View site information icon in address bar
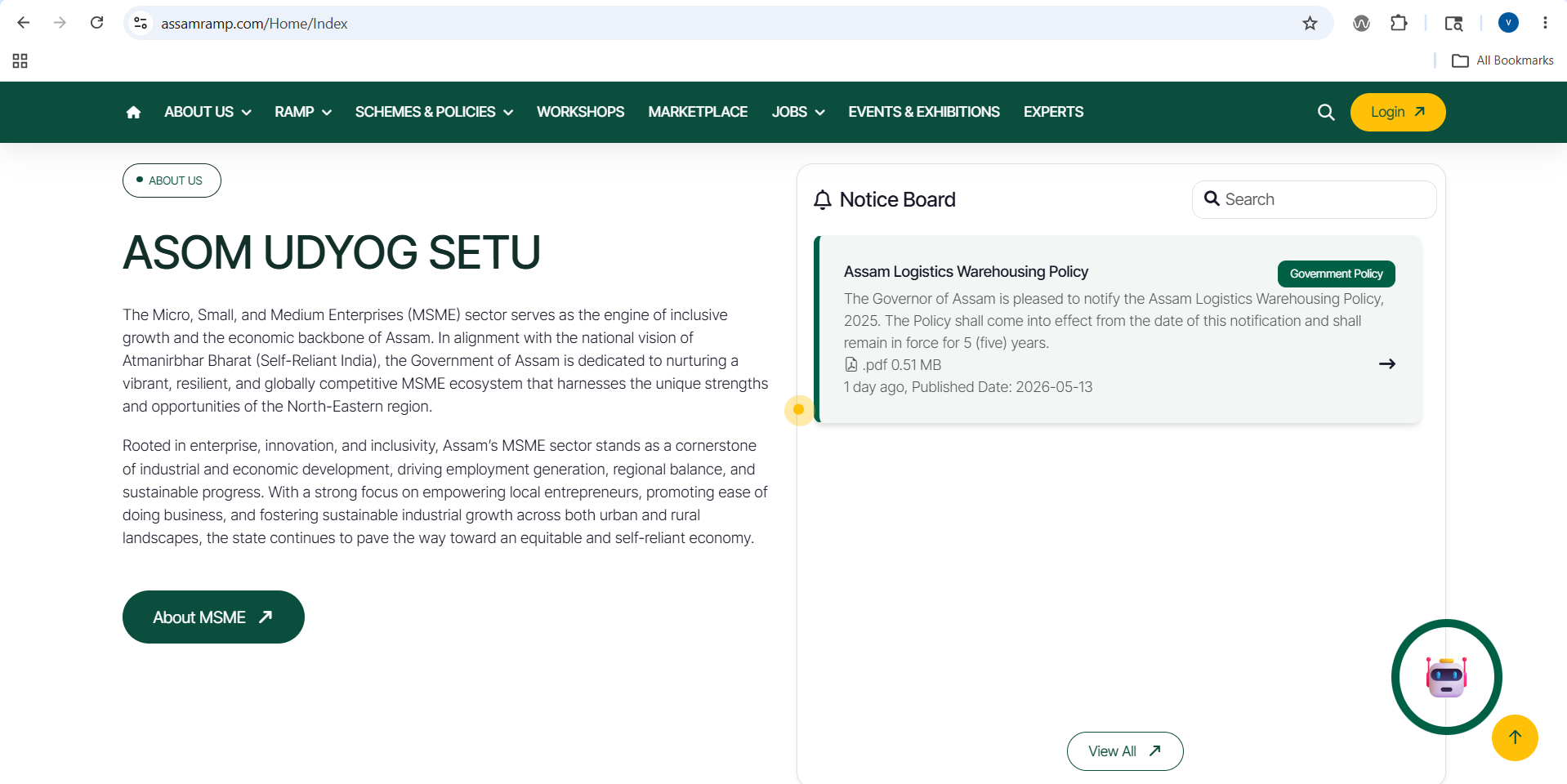1567x784 pixels. click(141, 23)
